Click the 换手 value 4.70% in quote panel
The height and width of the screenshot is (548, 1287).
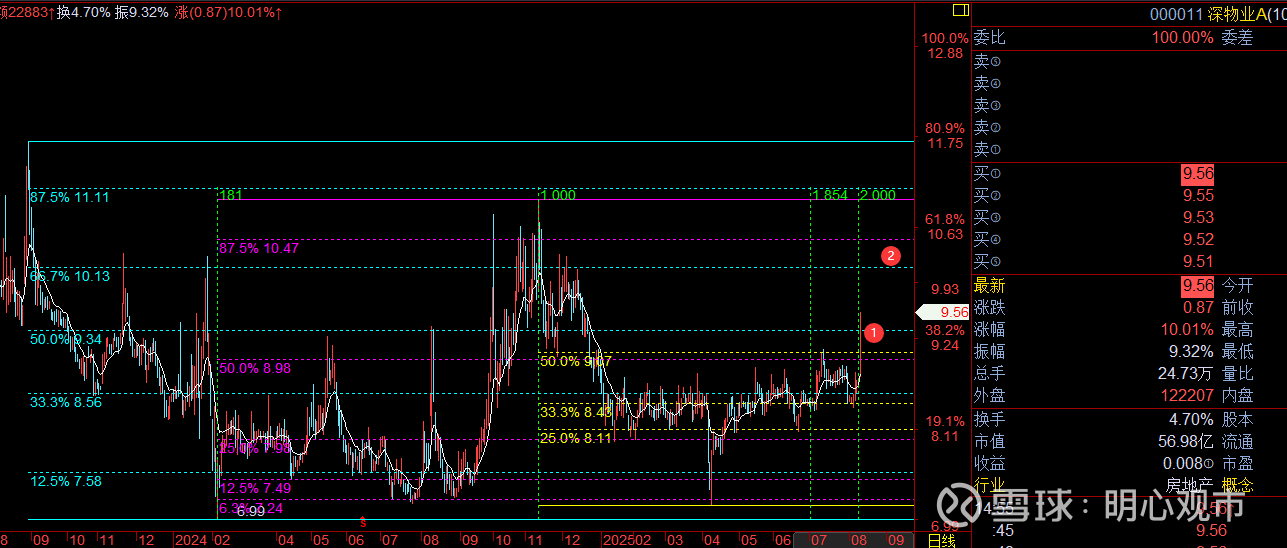(1191, 420)
